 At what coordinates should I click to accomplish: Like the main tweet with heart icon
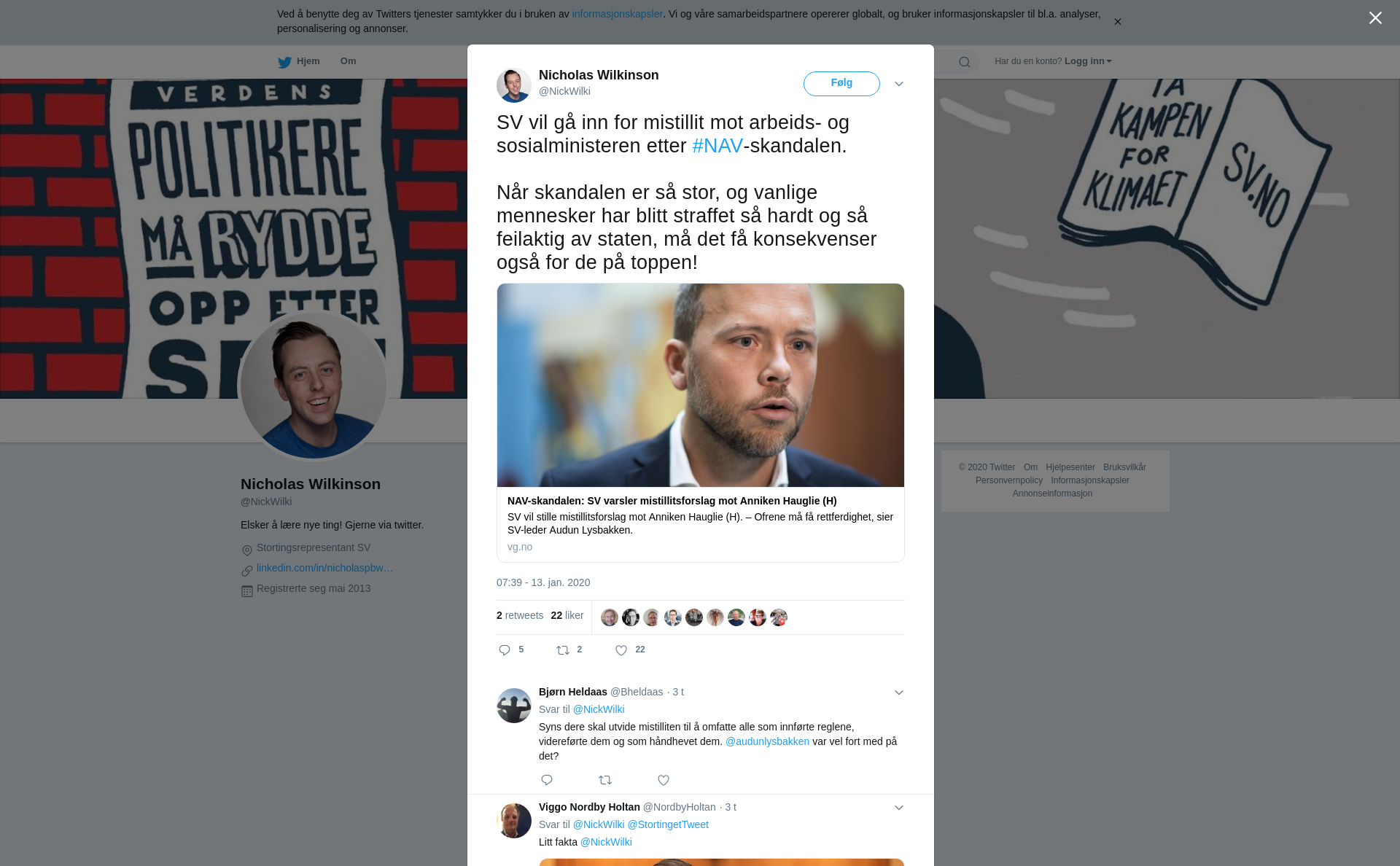click(621, 650)
